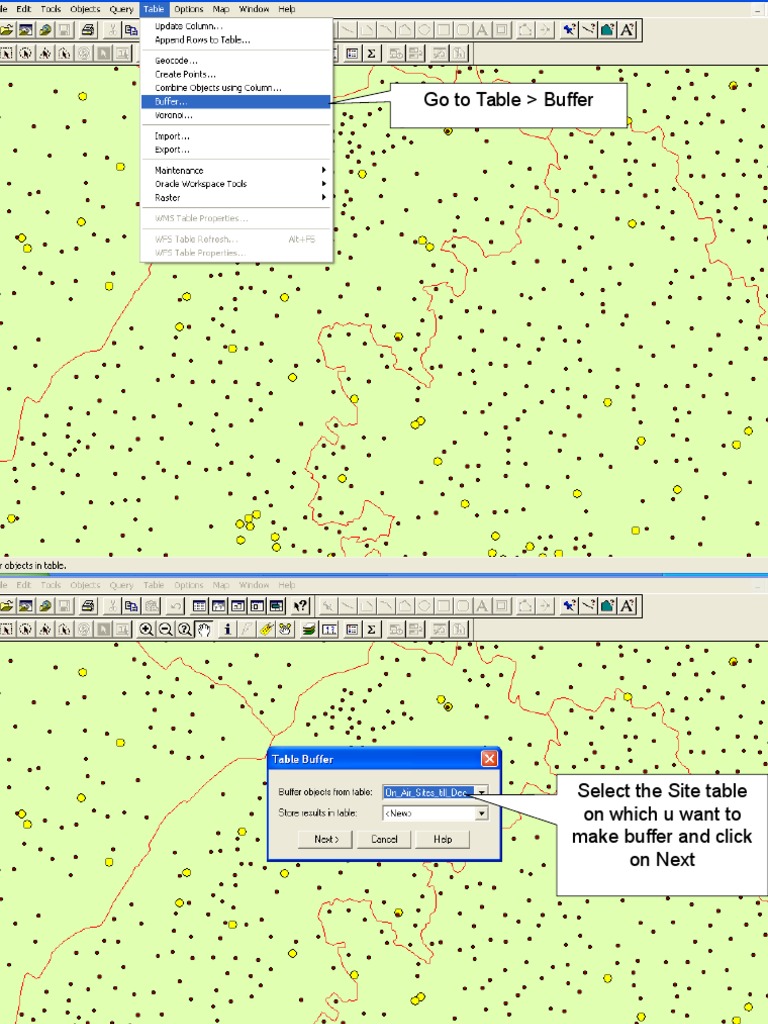Click Print icon in lower toolbar
The image size is (768, 1024).
(88, 606)
